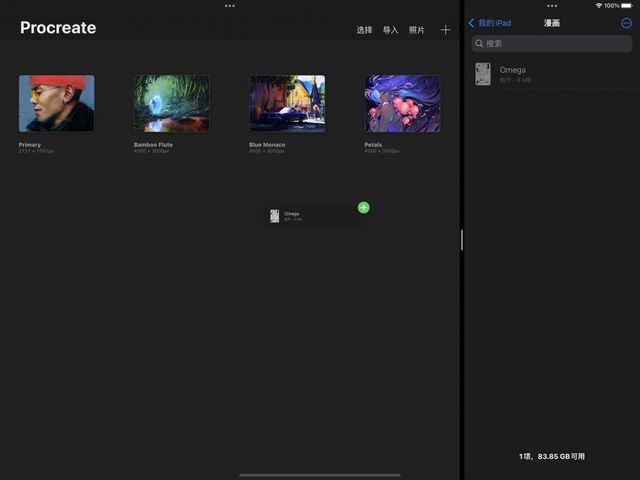Click the 83.85 GB 可用 storage status text
The image size is (640, 480).
(561, 456)
